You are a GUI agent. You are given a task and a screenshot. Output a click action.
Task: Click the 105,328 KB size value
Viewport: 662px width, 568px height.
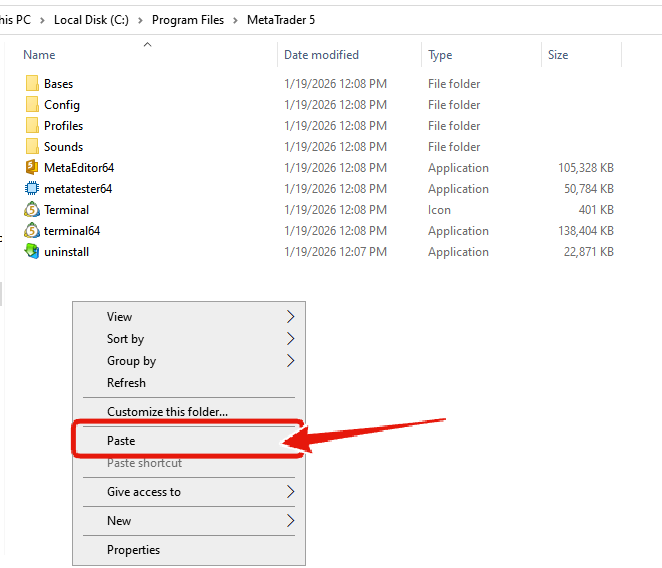(586, 168)
